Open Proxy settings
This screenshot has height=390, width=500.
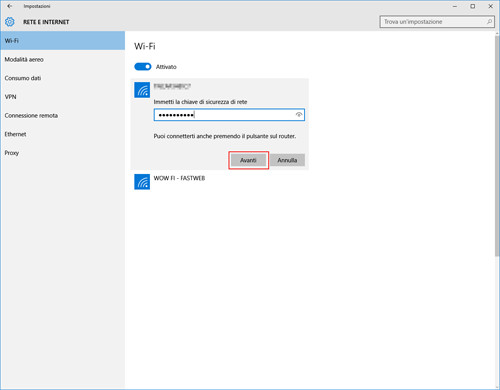(x=63, y=153)
